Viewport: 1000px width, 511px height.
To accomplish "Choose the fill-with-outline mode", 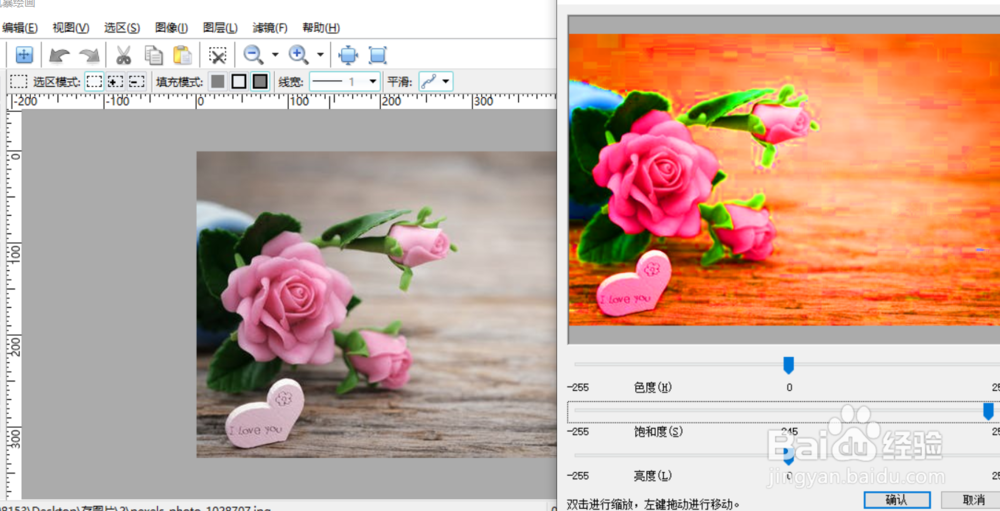I will (260, 82).
